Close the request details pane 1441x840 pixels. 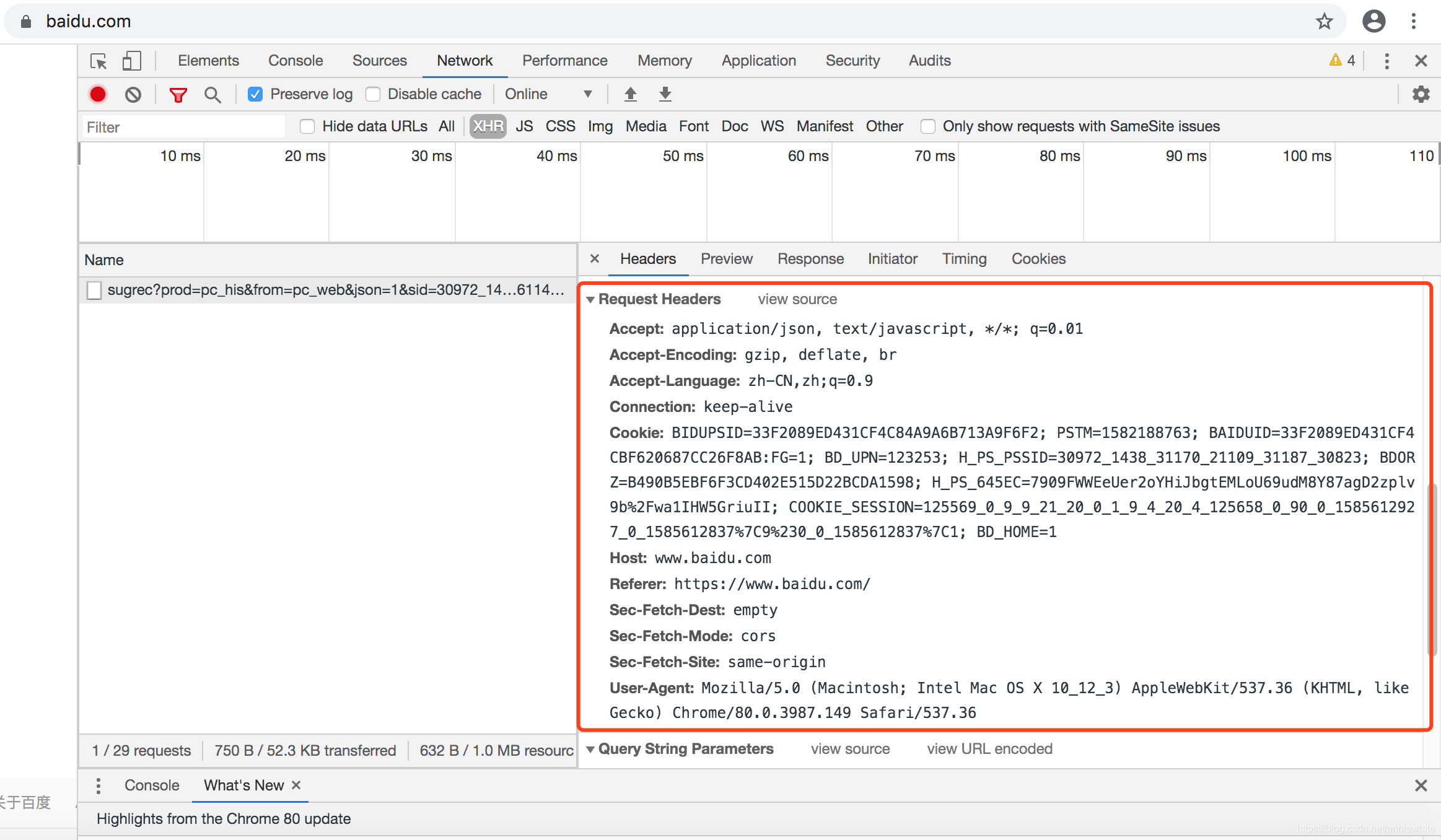(595, 258)
